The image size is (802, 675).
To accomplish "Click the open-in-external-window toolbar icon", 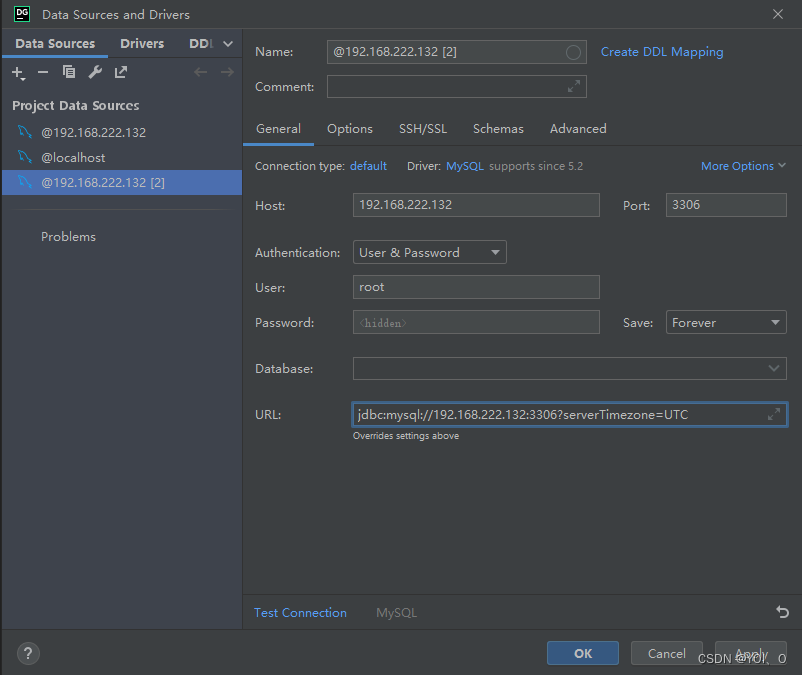I will [121, 72].
